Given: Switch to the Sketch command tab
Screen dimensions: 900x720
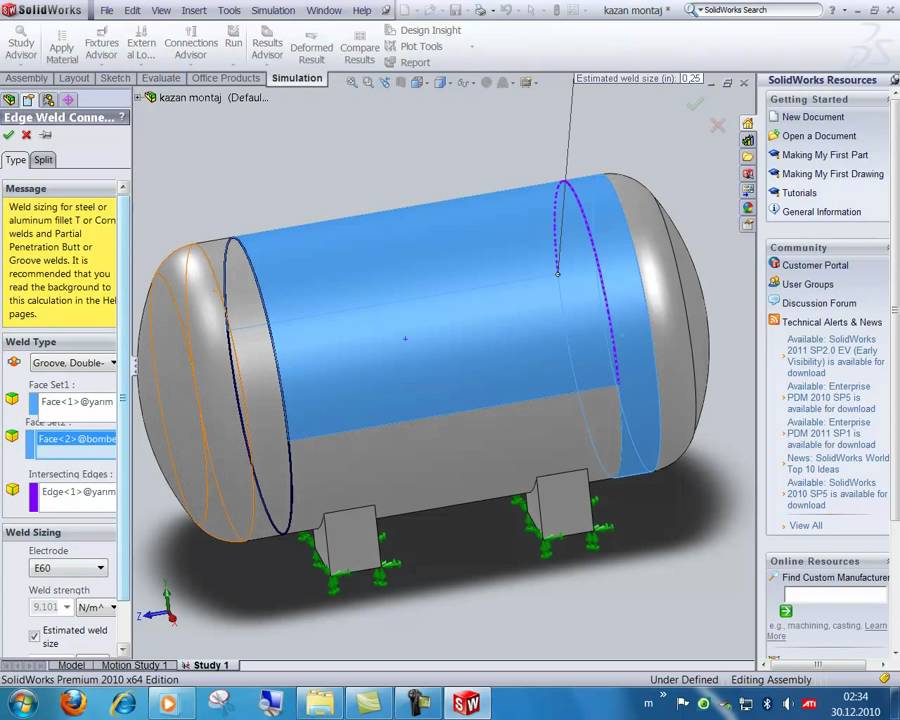Looking at the screenshot, I should (115, 78).
